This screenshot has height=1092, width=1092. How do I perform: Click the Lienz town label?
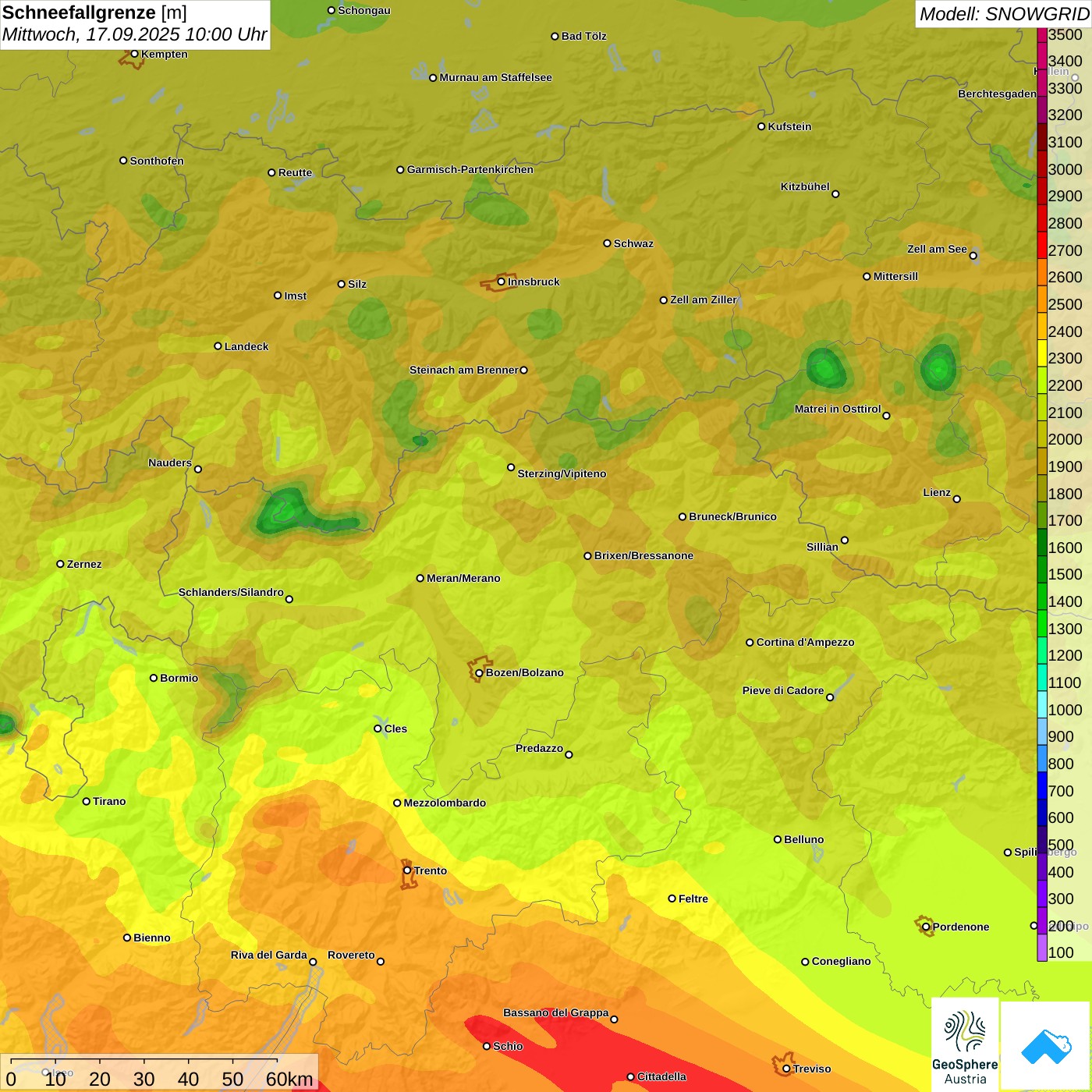[937, 492]
